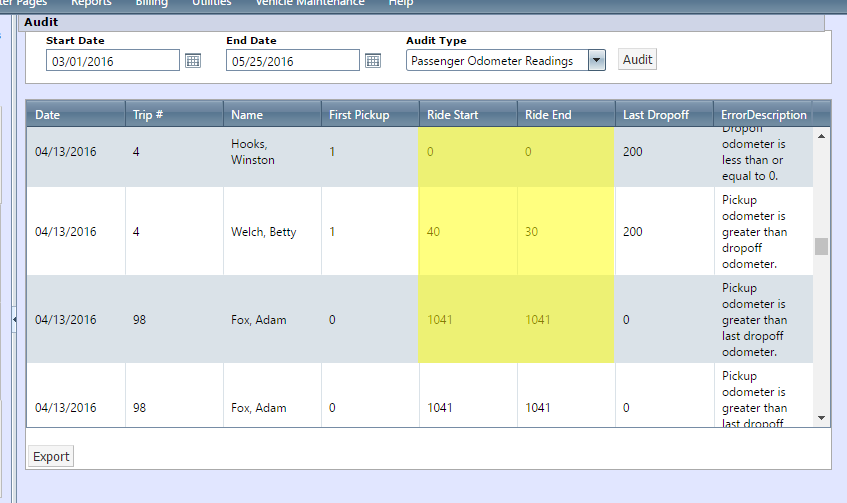Click the grid scrollbar down arrow
Screen dimensions: 847x503
click(822, 418)
